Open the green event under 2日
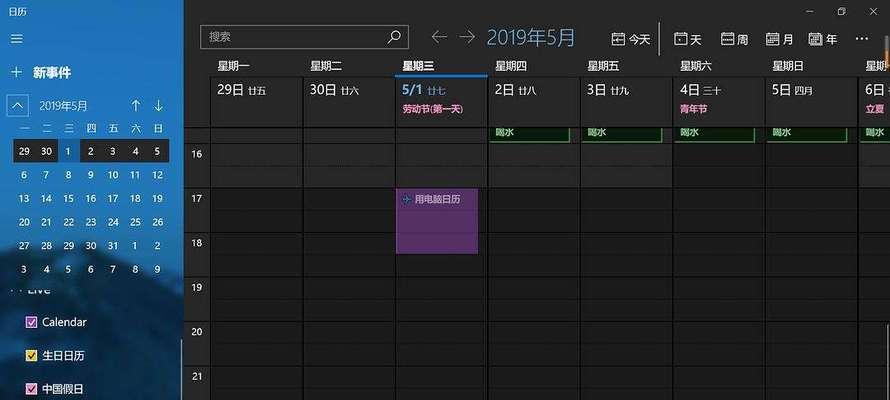The width and height of the screenshot is (890, 400). (x=530, y=134)
